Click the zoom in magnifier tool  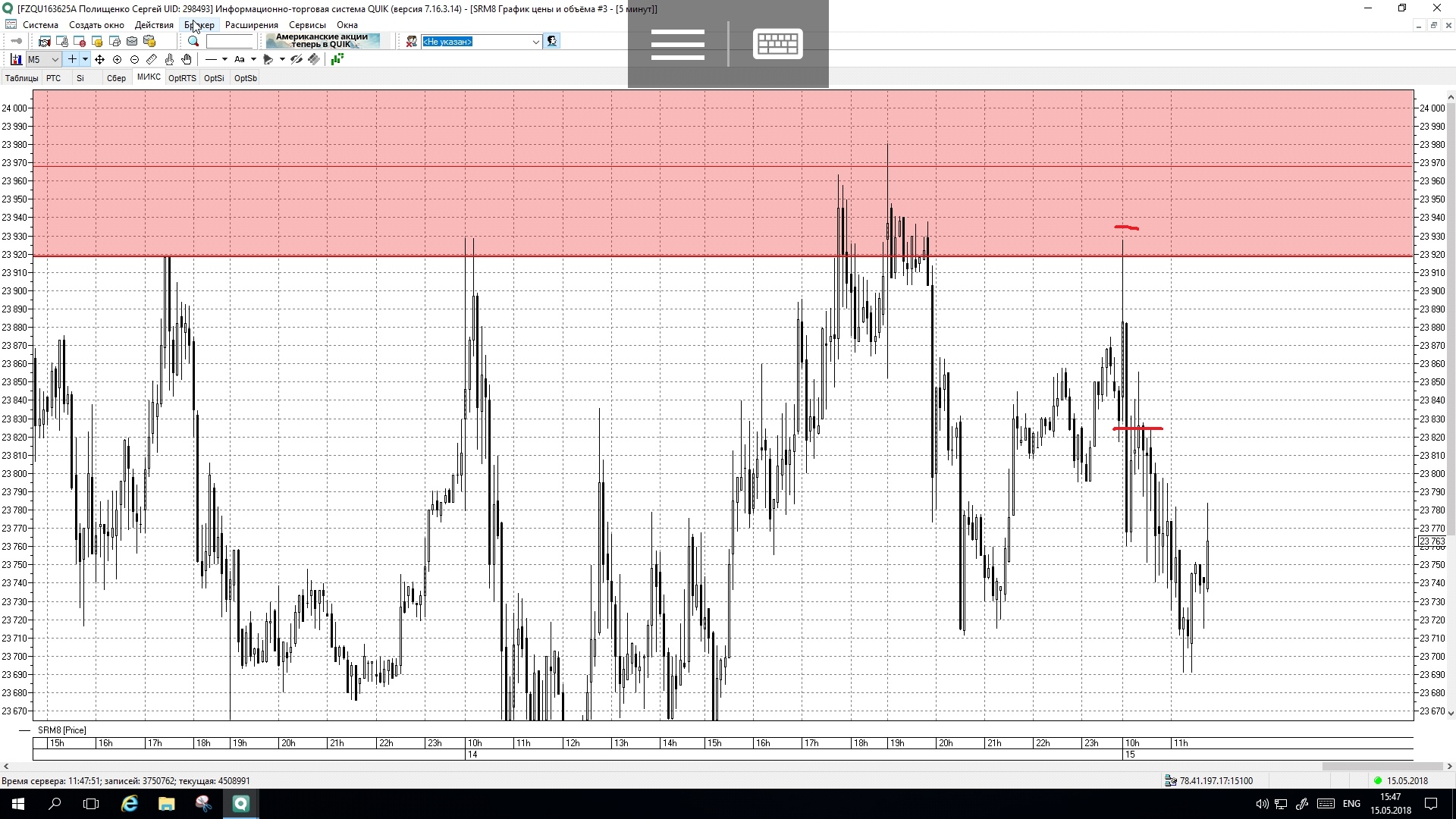(117, 59)
